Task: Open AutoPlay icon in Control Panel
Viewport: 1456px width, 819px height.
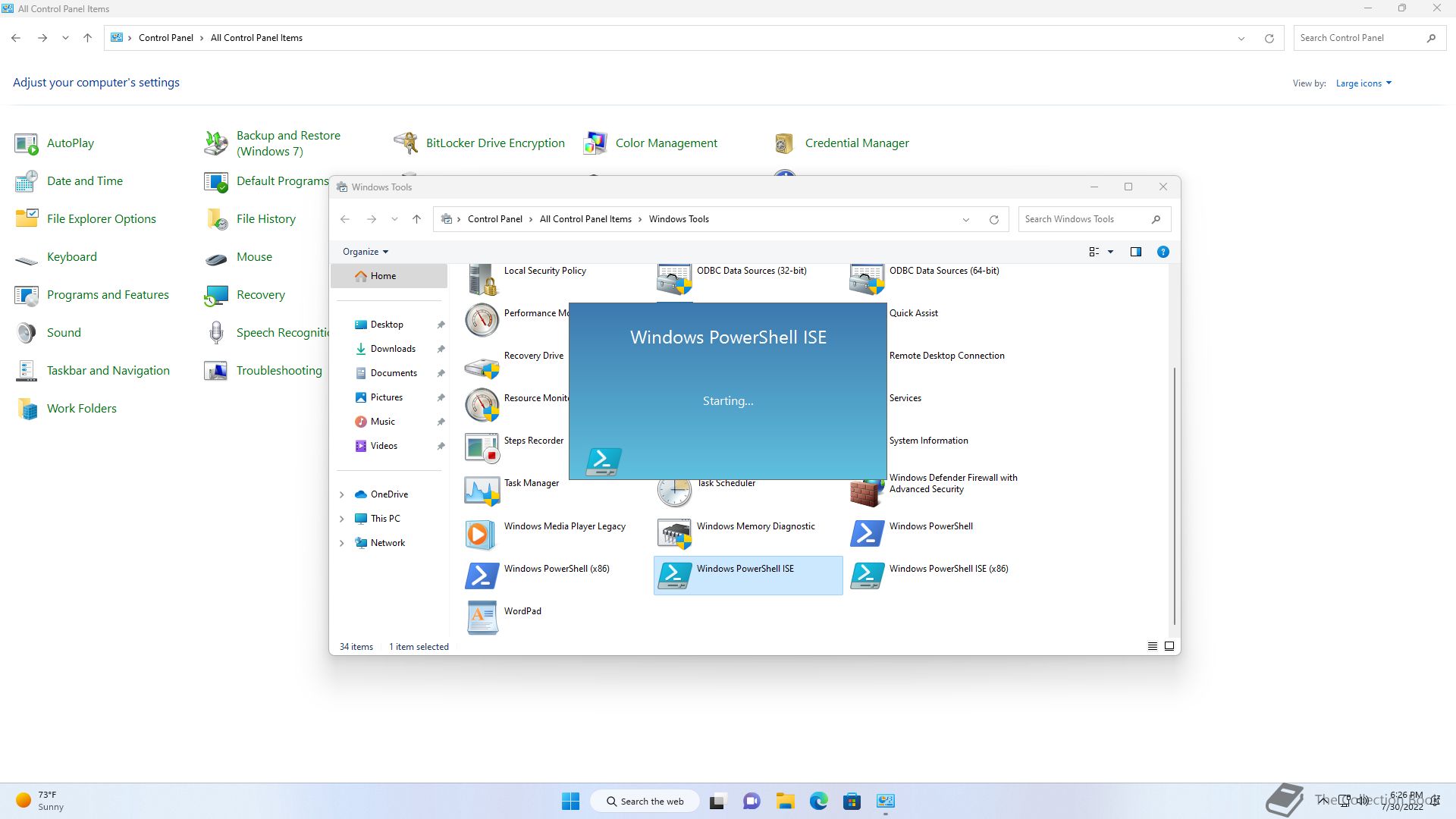Action: pyautogui.click(x=27, y=143)
